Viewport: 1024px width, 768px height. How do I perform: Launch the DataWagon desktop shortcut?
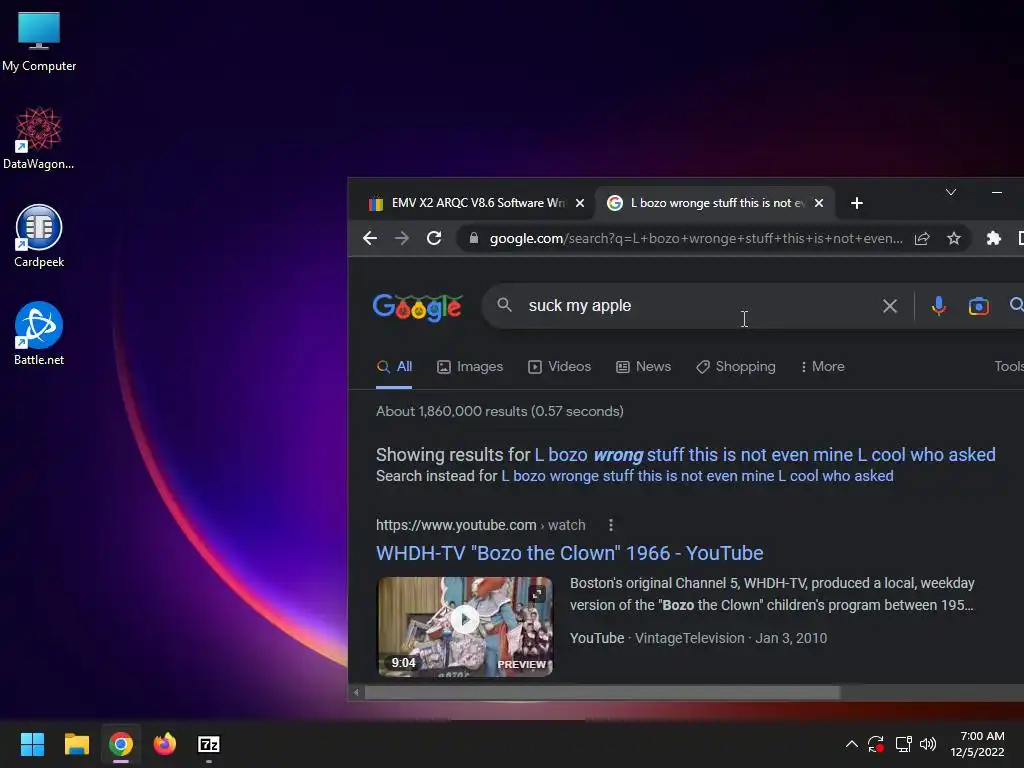point(39,138)
